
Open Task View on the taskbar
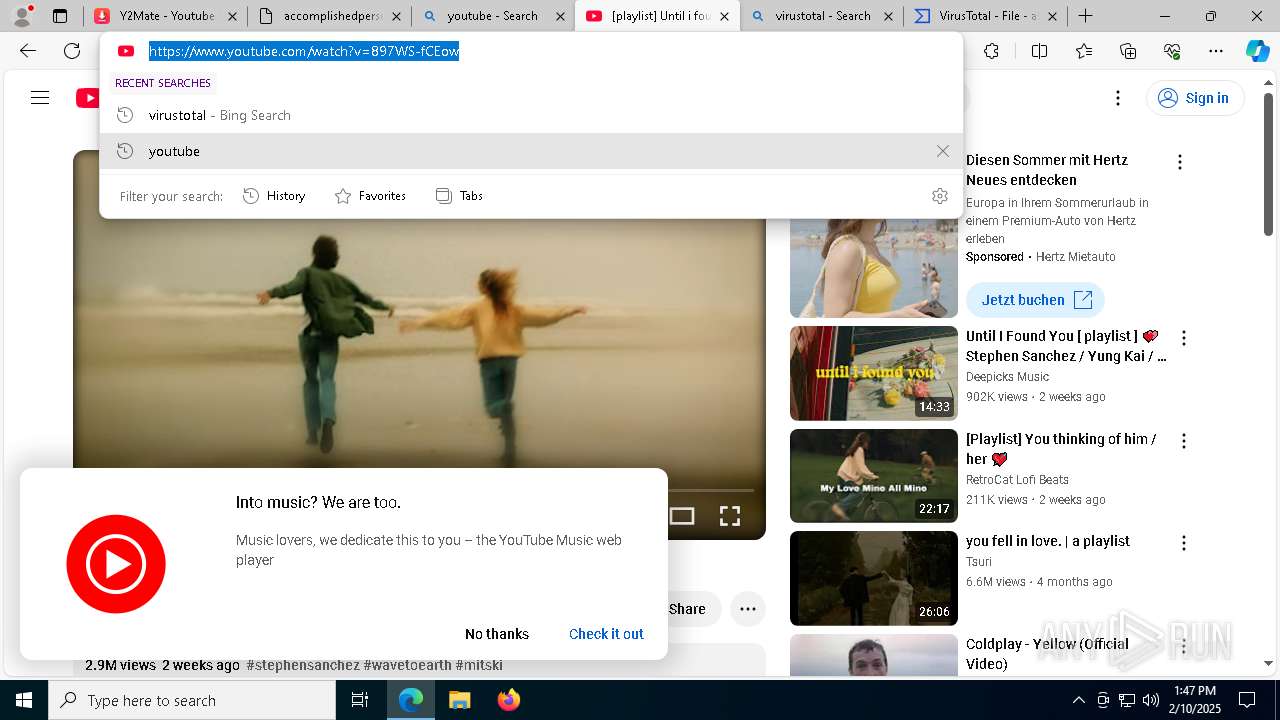point(360,700)
